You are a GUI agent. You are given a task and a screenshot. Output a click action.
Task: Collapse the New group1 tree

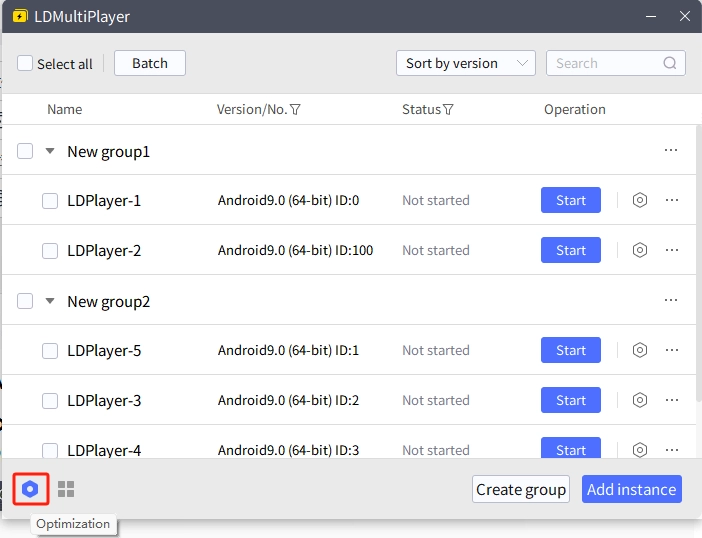(50, 151)
